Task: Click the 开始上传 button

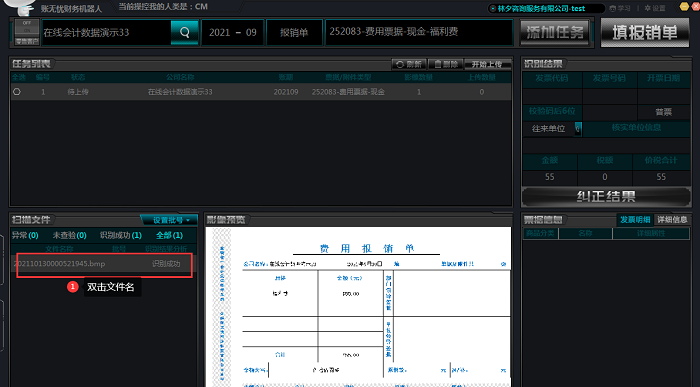Action: pyautogui.click(x=487, y=64)
